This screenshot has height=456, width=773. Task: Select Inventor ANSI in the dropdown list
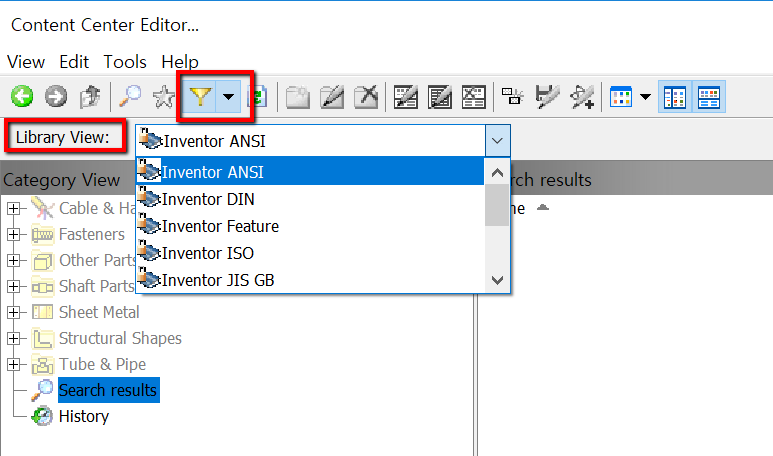pyautogui.click(x=310, y=172)
